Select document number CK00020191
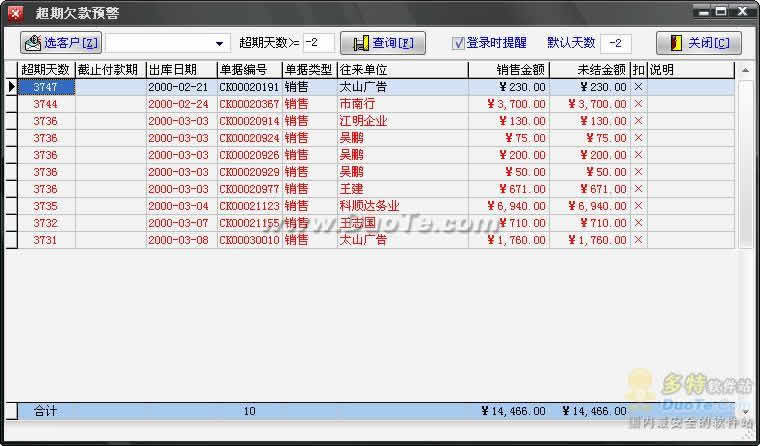The image size is (760, 446). (250, 87)
